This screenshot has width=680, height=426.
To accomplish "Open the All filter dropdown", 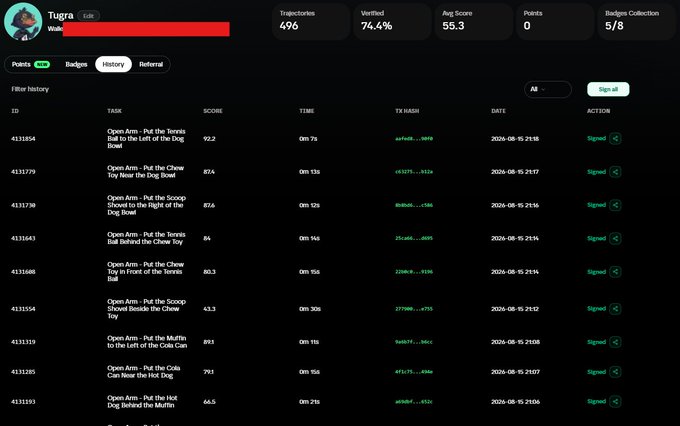I will click(x=547, y=89).
